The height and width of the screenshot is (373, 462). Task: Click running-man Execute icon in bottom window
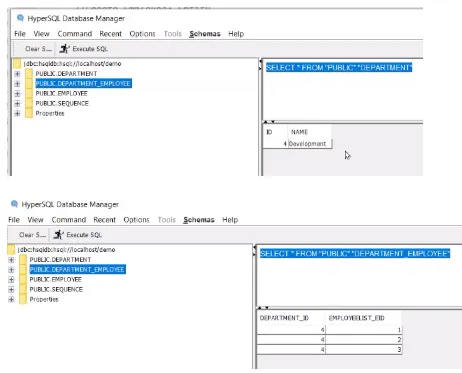click(58, 235)
